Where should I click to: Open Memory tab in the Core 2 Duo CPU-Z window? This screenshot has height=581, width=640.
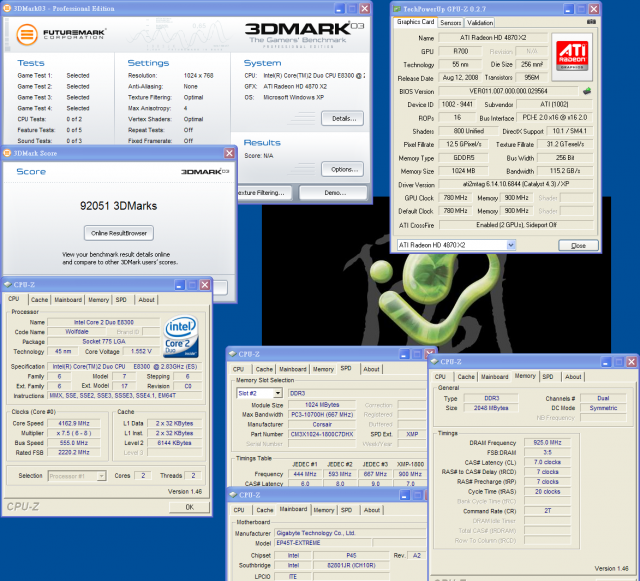(x=98, y=300)
